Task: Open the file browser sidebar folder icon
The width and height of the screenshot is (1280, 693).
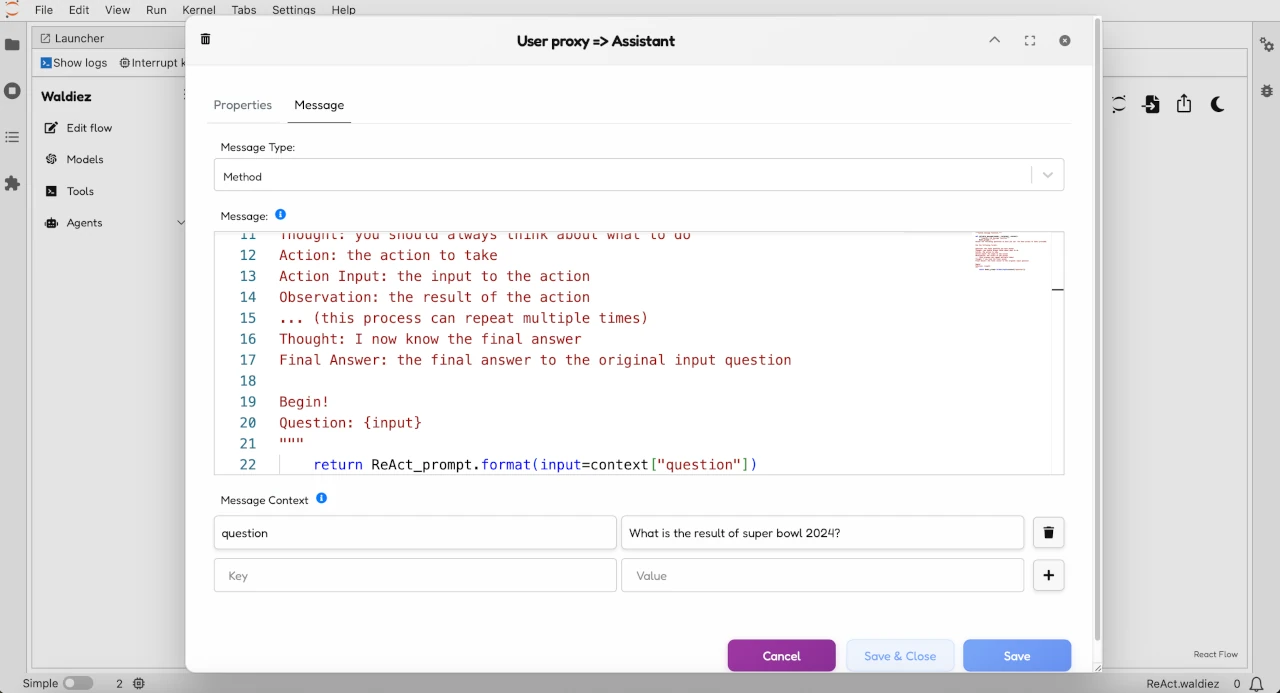Action: tap(12, 45)
